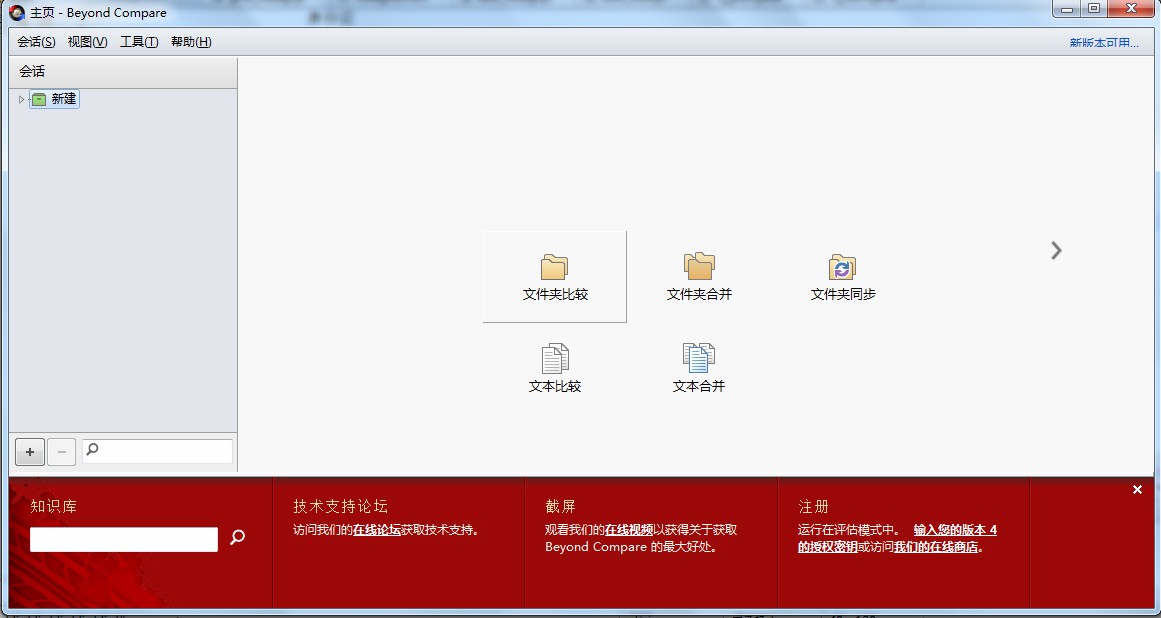Click the 技术支持论坛 heading
This screenshot has width=1161, height=618.
[341, 507]
